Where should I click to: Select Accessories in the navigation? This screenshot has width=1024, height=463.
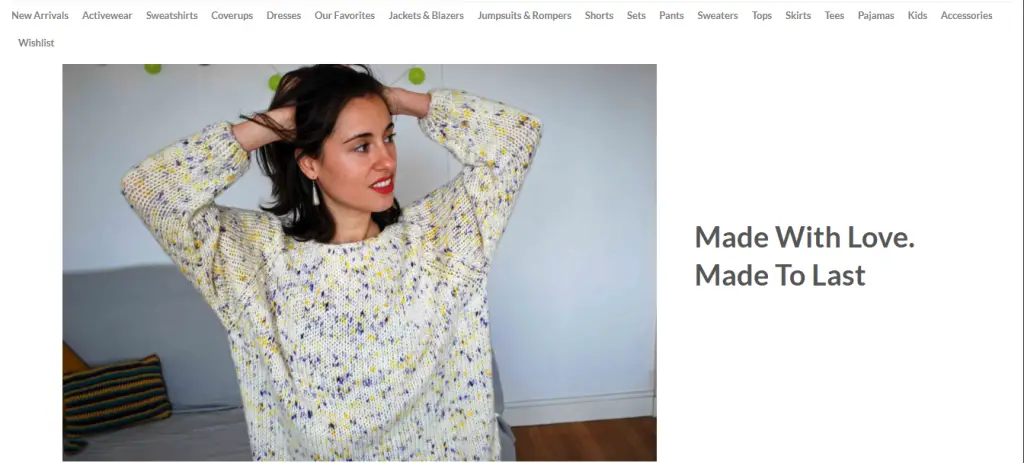click(x=967, y=16)
